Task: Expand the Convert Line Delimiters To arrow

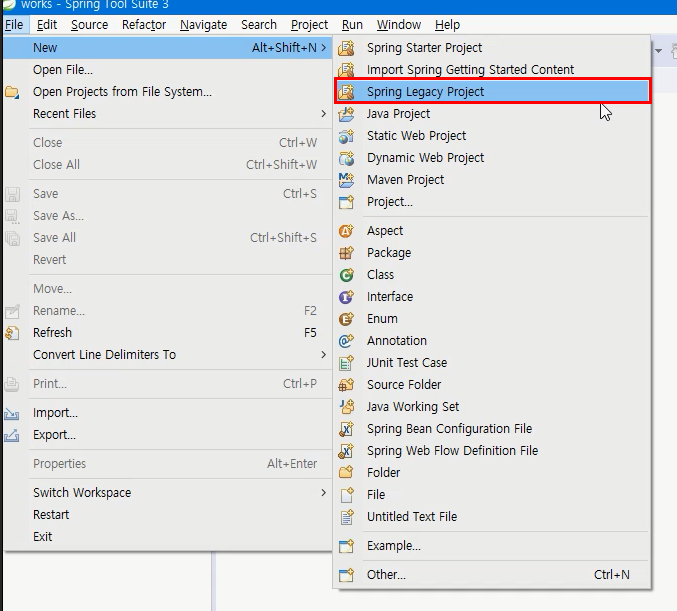Action: point(323,355)
